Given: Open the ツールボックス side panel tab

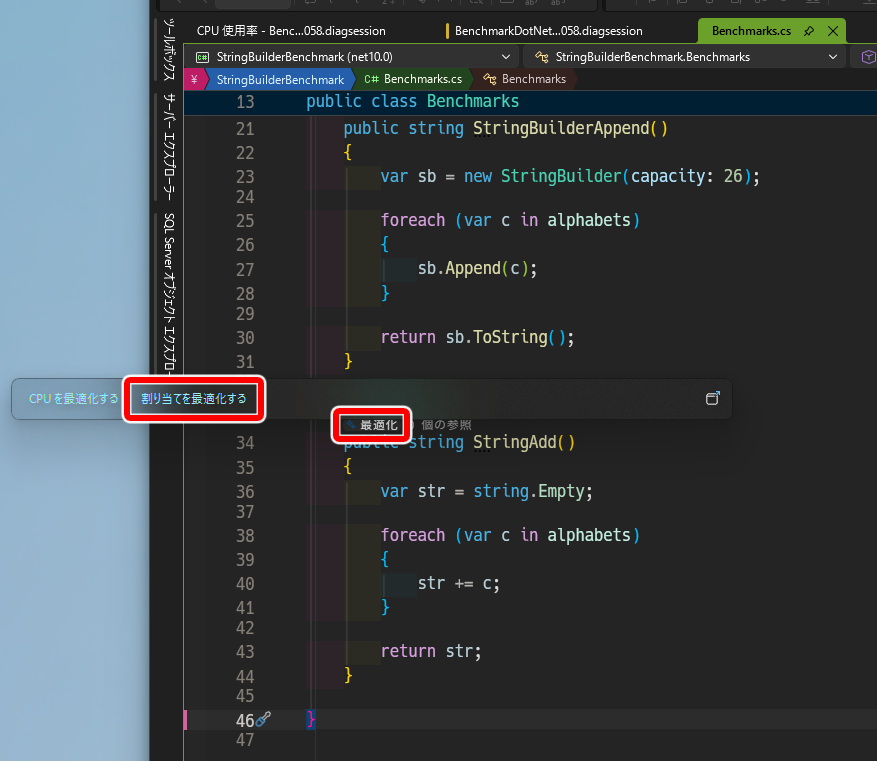Looking at the screenshot, I should tap(169, 49).
